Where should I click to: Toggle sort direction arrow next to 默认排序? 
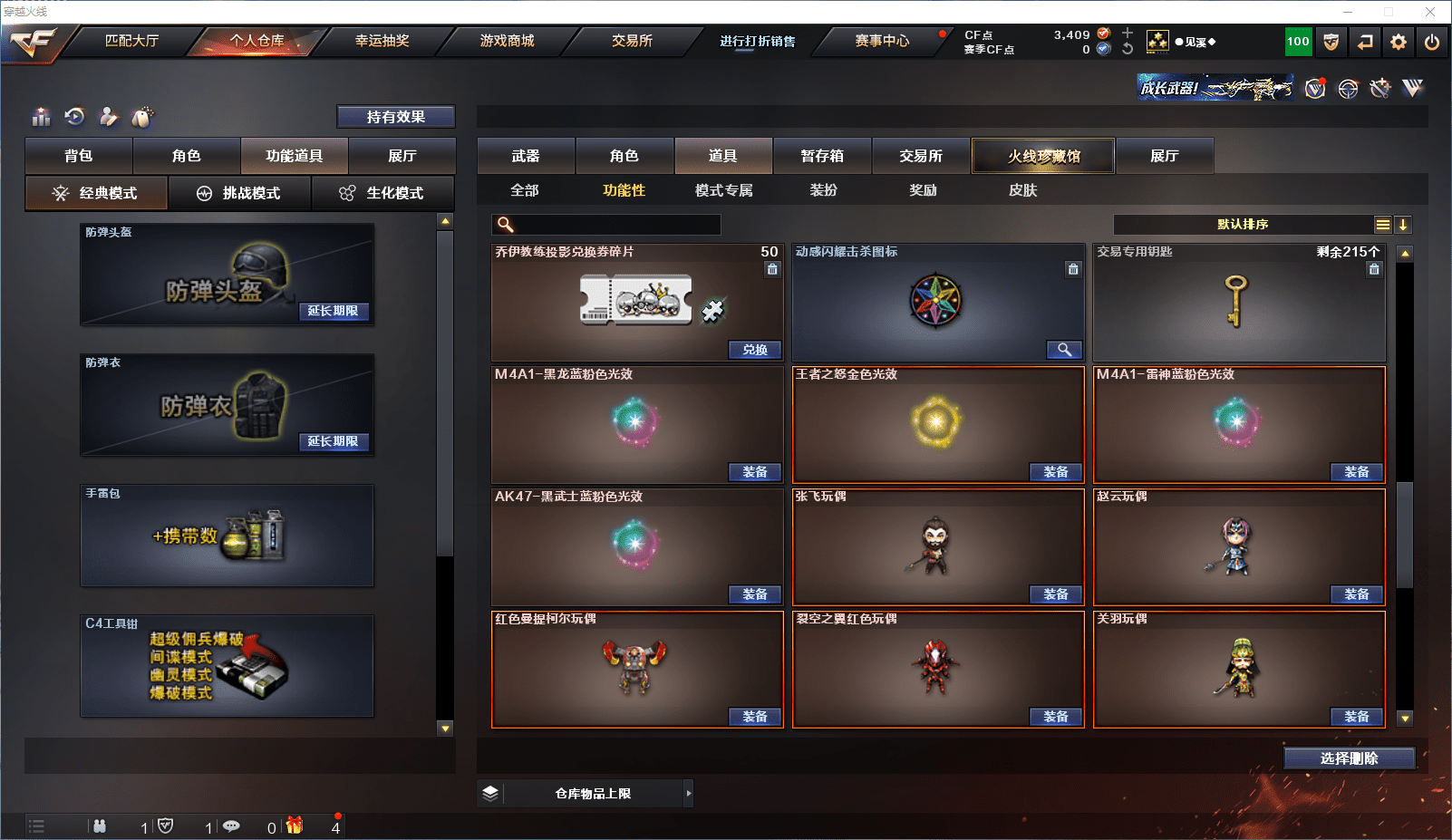click(1402, 225)
